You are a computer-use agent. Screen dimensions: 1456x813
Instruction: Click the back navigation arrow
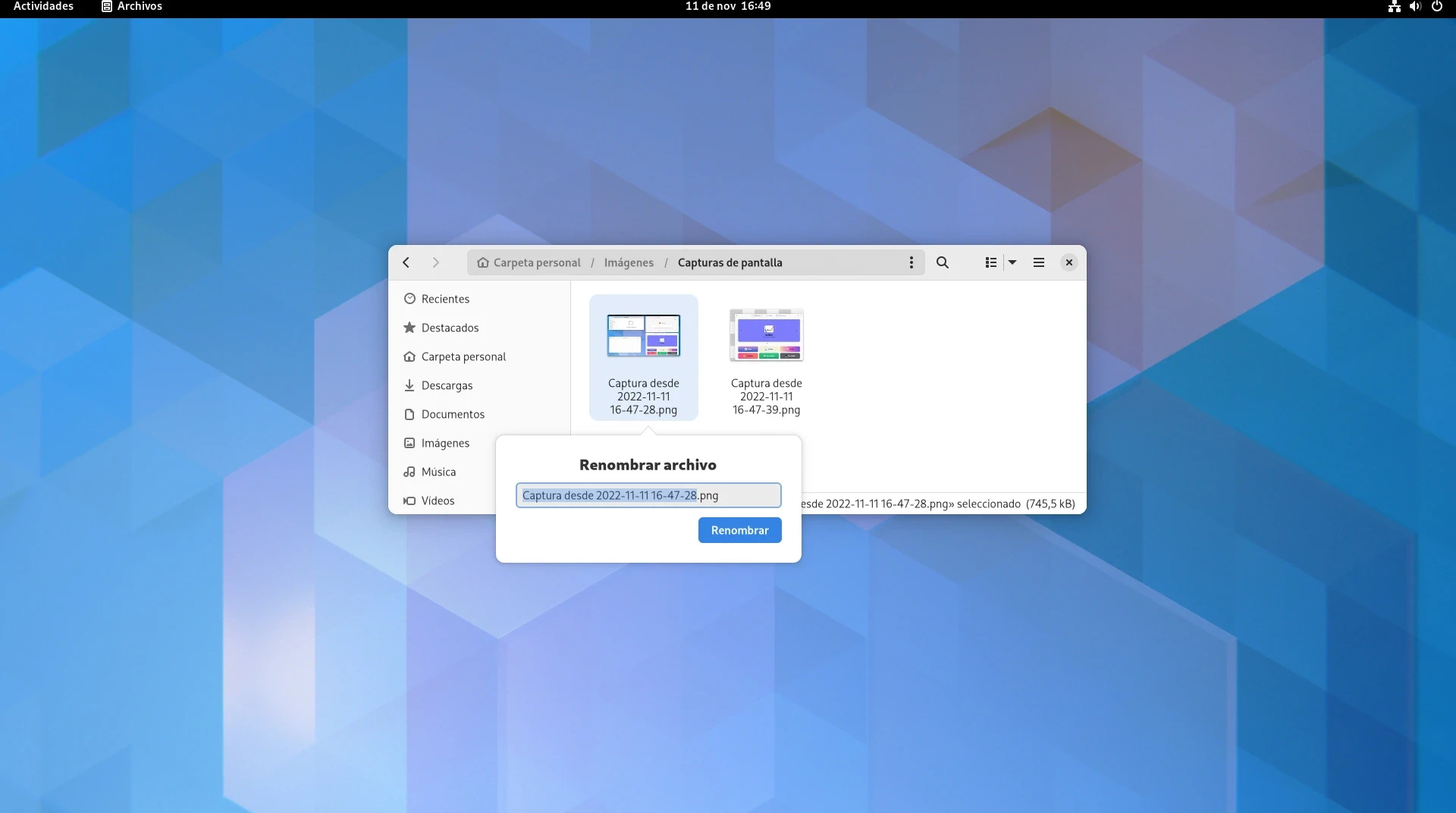point(406,262)
